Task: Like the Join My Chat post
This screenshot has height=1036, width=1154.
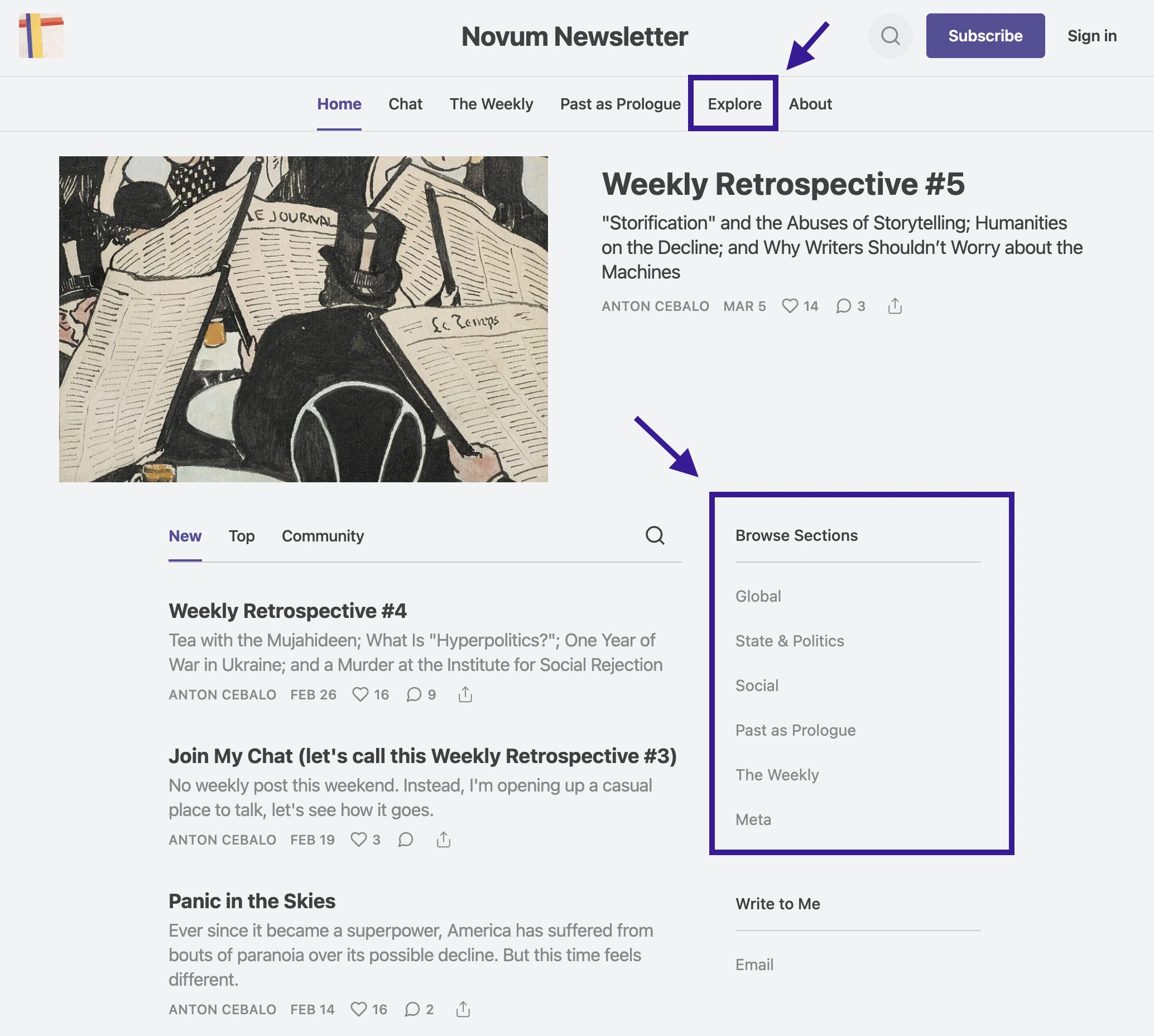Action: click(x=359, y=839)
